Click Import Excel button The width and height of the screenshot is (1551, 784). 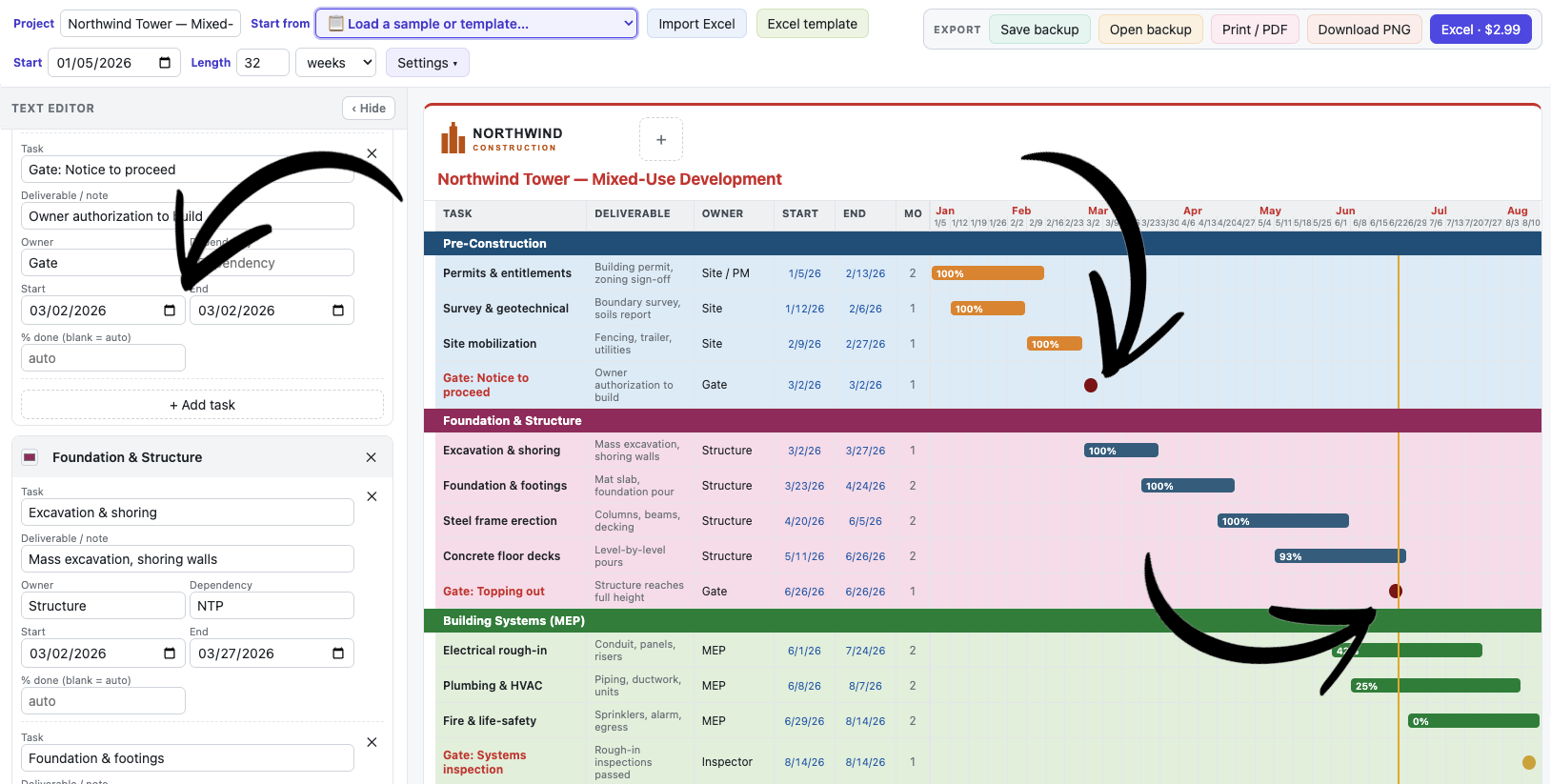696,24
